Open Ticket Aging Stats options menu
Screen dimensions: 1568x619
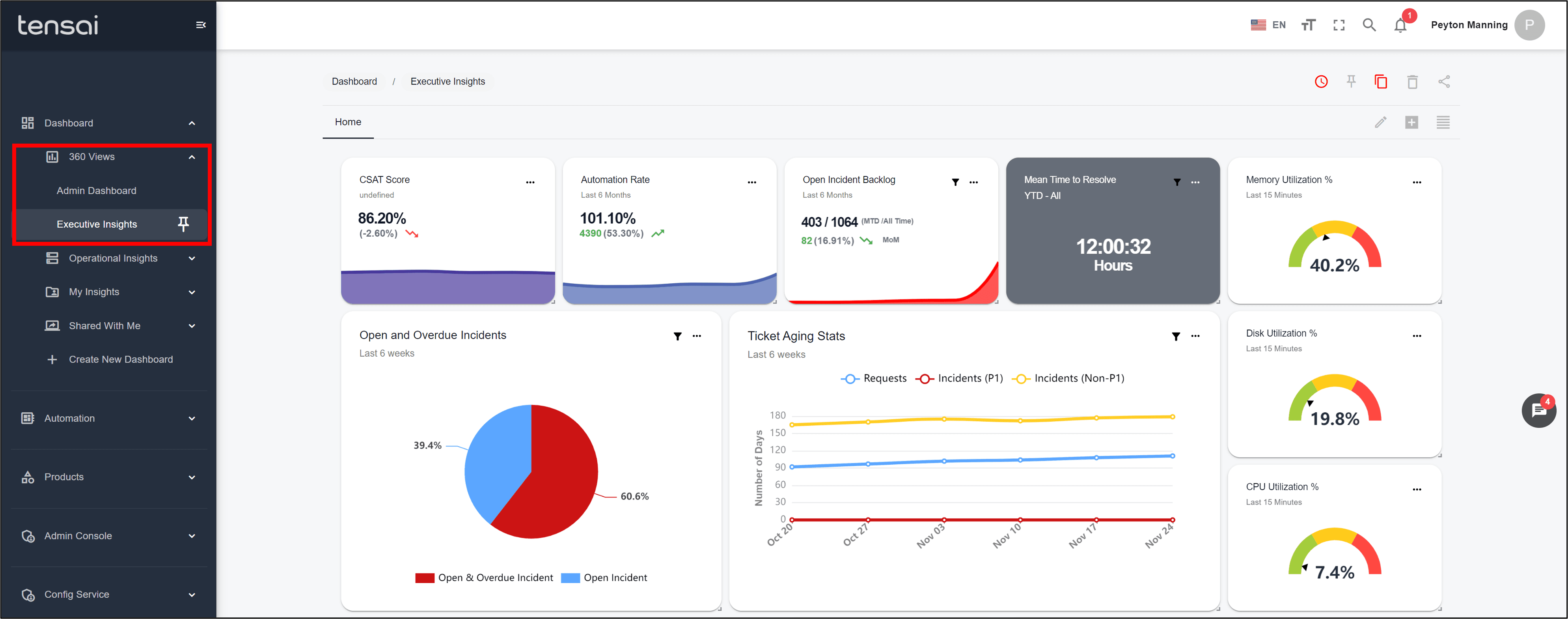click(1195, 336)
